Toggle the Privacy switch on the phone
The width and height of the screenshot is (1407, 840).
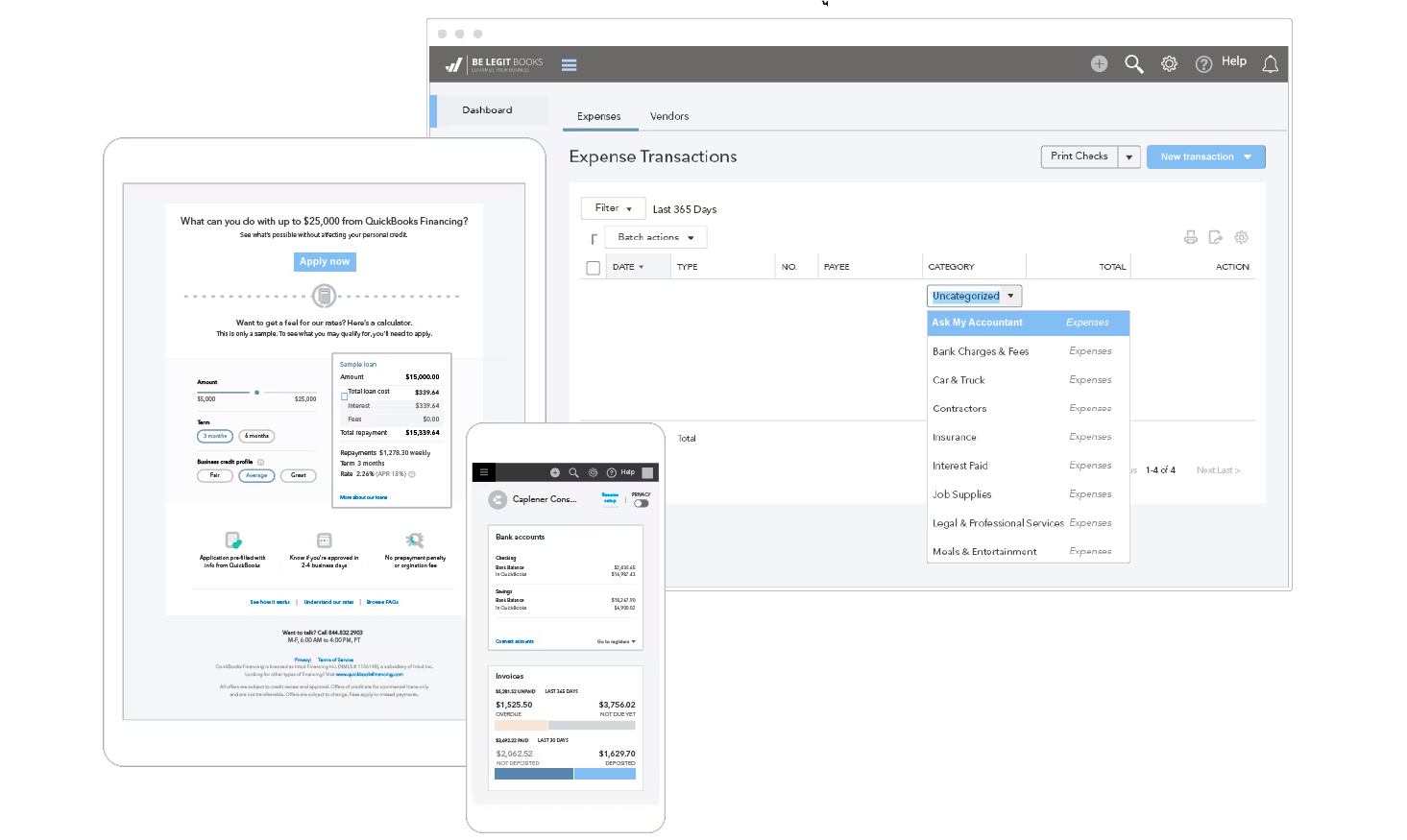tap(641, 503)
